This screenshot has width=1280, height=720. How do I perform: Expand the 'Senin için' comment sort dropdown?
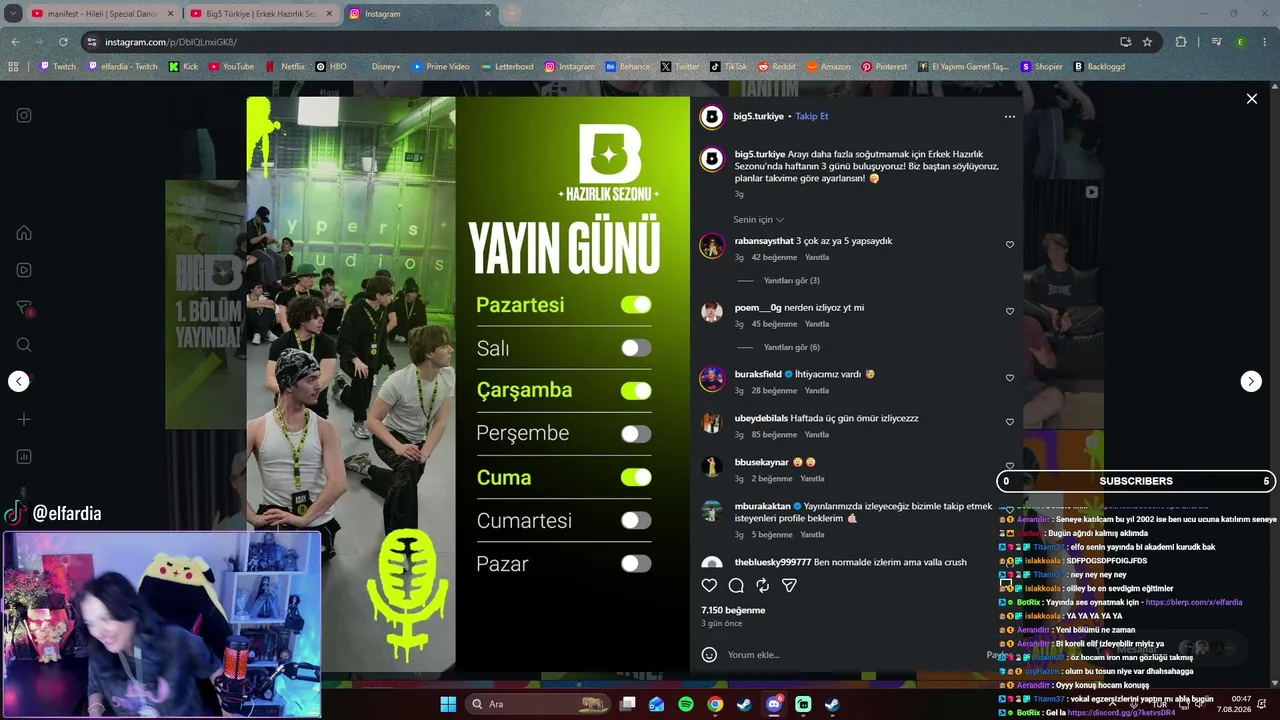(759, 220)
